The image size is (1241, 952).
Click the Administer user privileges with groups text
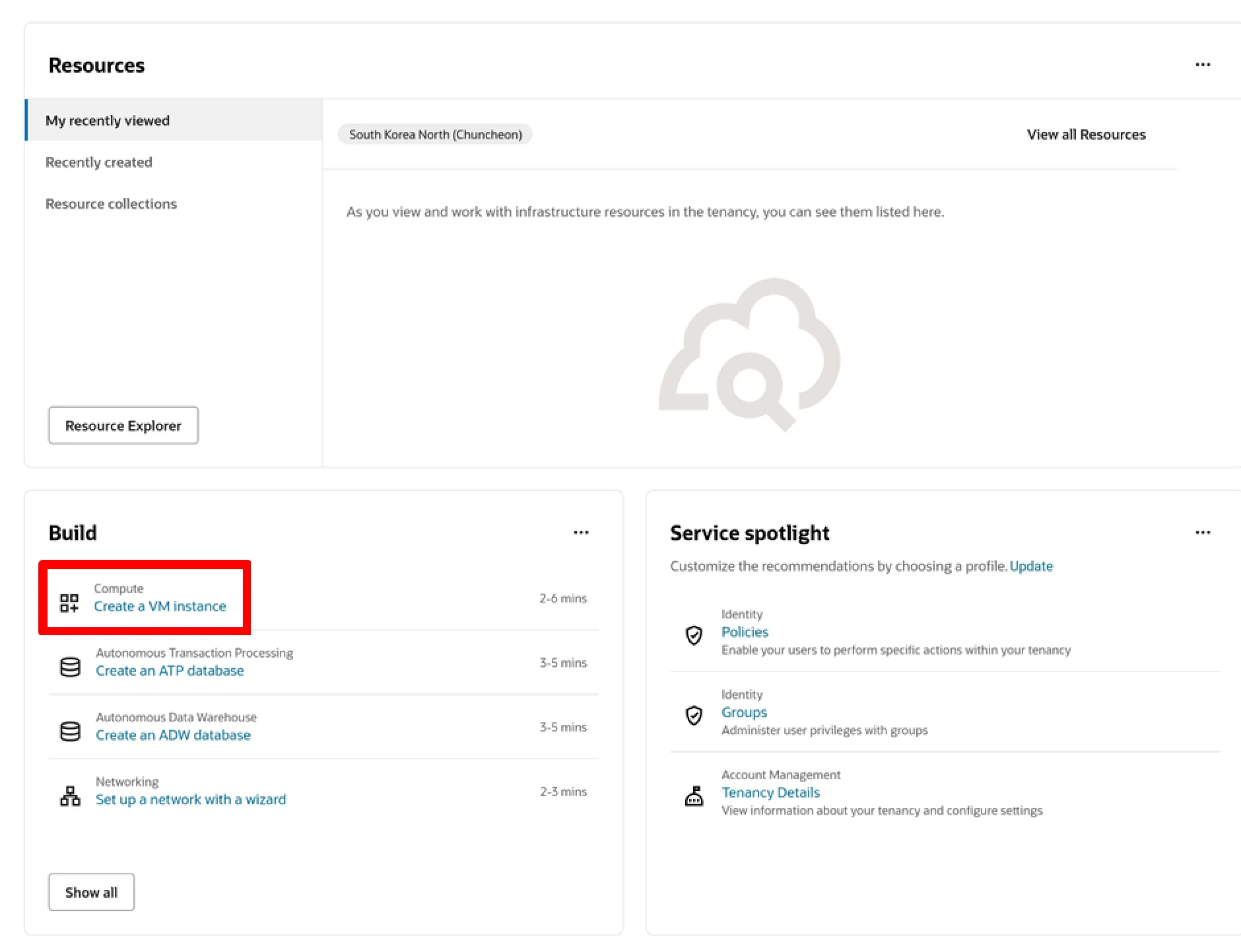tap(824, 730)
